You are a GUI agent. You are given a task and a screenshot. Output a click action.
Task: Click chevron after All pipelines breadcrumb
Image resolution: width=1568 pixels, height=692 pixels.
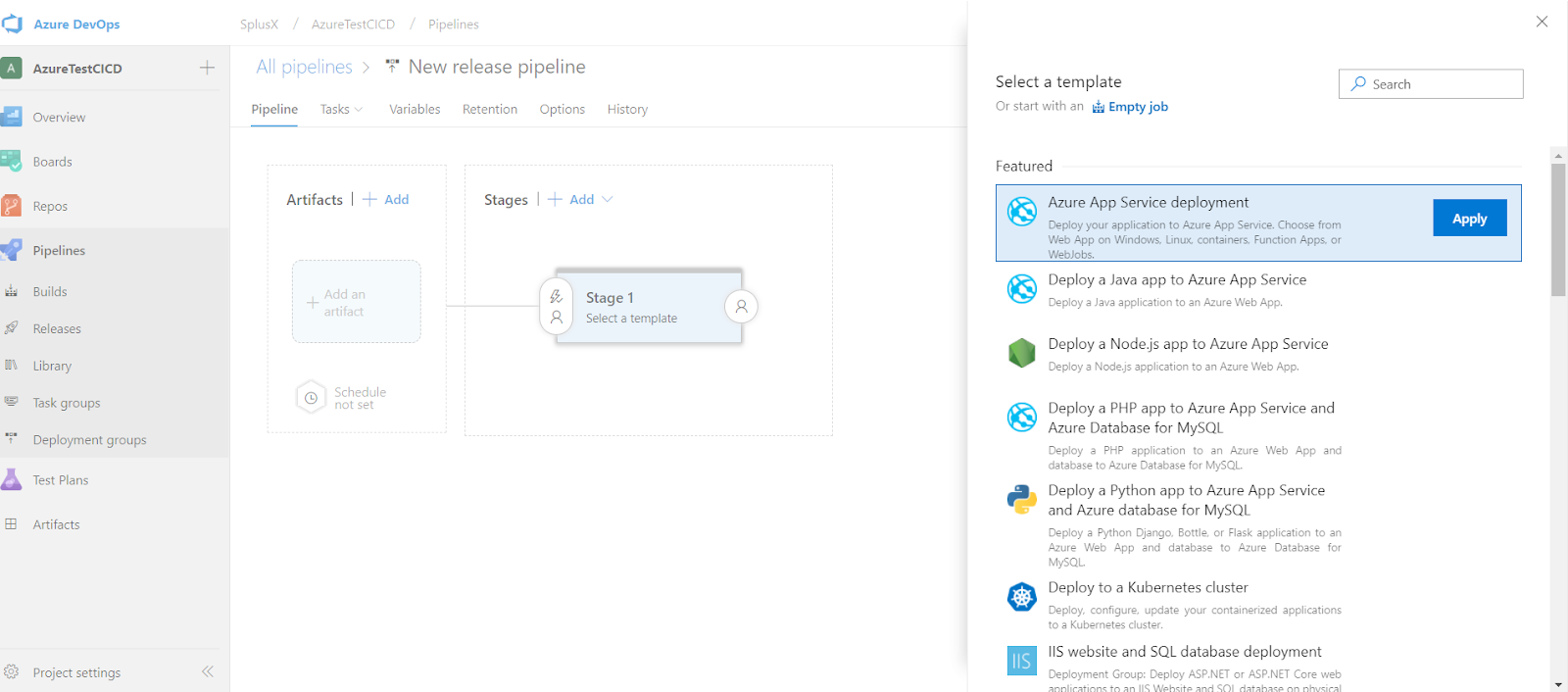click(x=367, y=68)
